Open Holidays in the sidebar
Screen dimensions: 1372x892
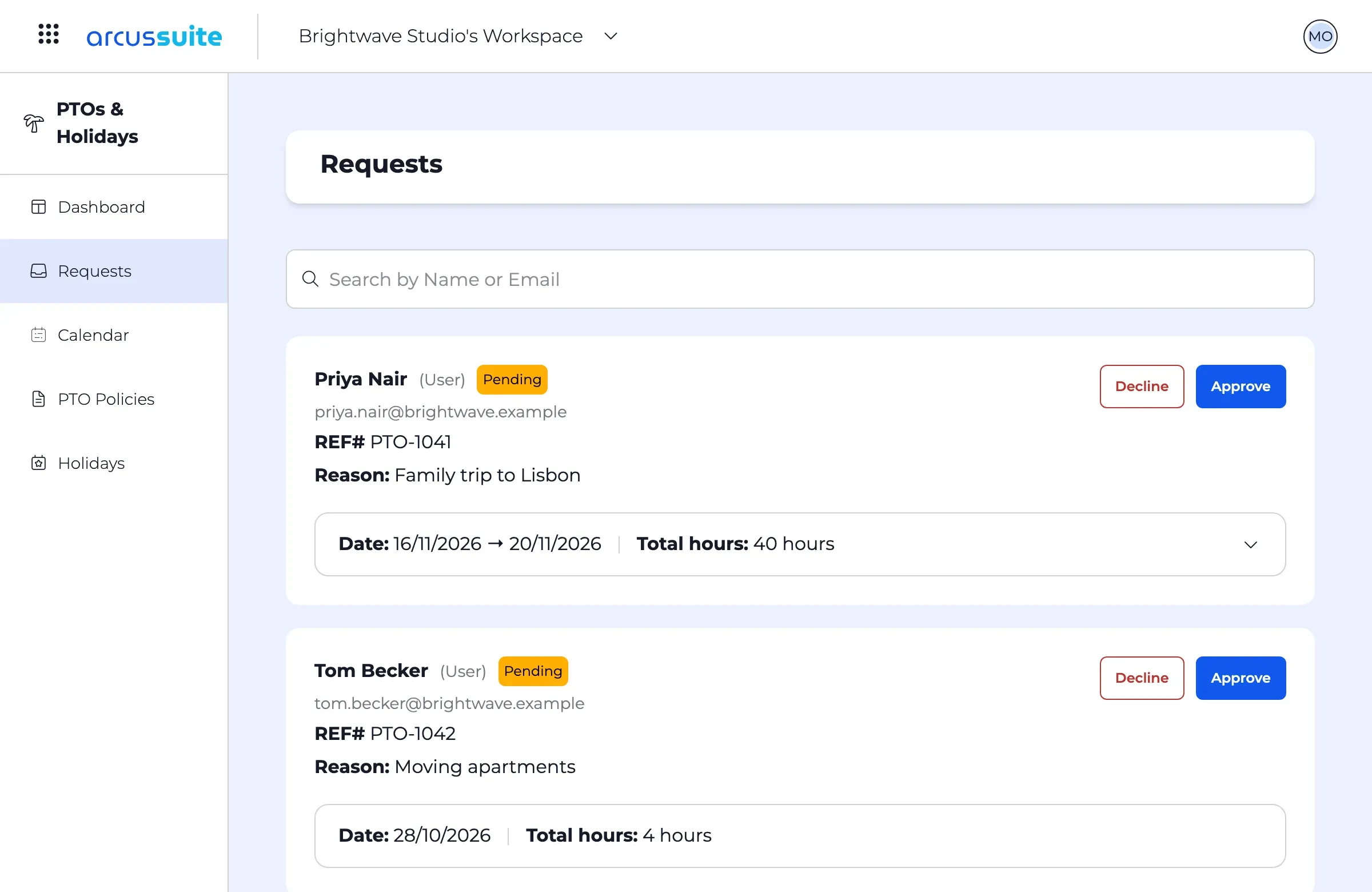pos(114,463)
